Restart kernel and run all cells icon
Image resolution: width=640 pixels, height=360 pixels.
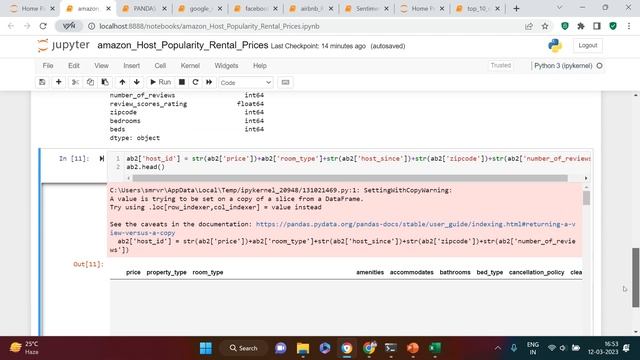point(209,82)
